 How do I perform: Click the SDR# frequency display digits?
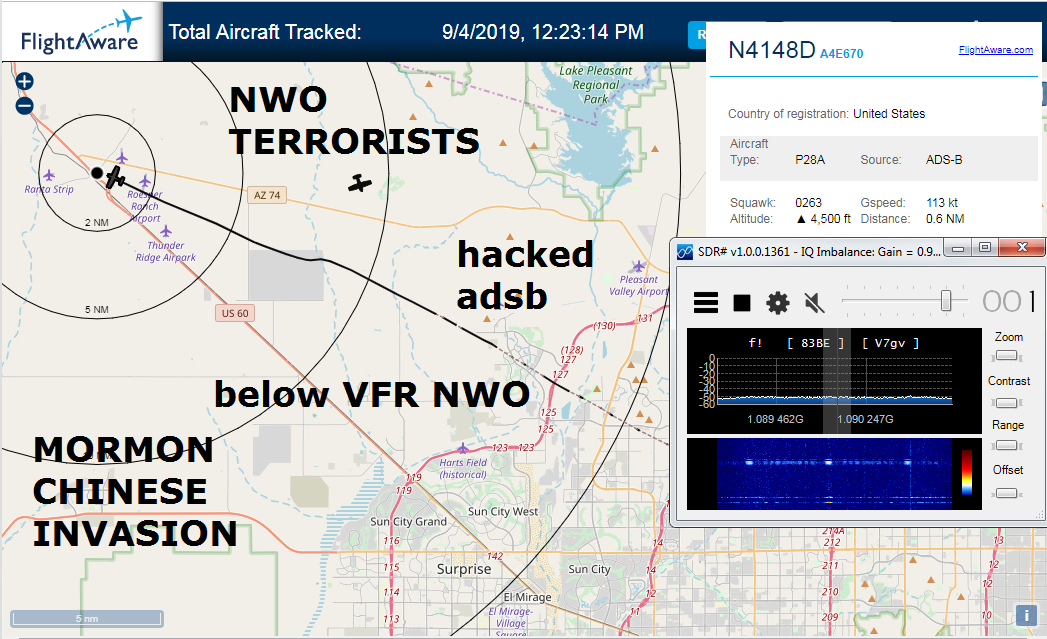coord(1008,302)
